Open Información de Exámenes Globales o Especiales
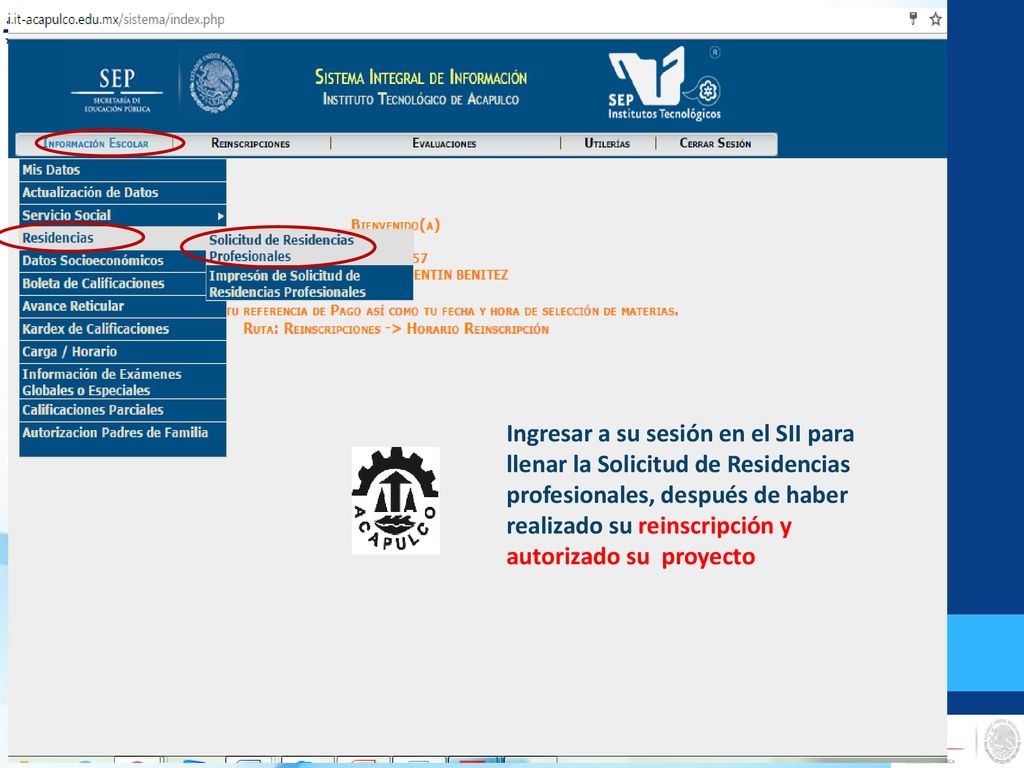This screenshot has width=1024, height=768. 123,382
